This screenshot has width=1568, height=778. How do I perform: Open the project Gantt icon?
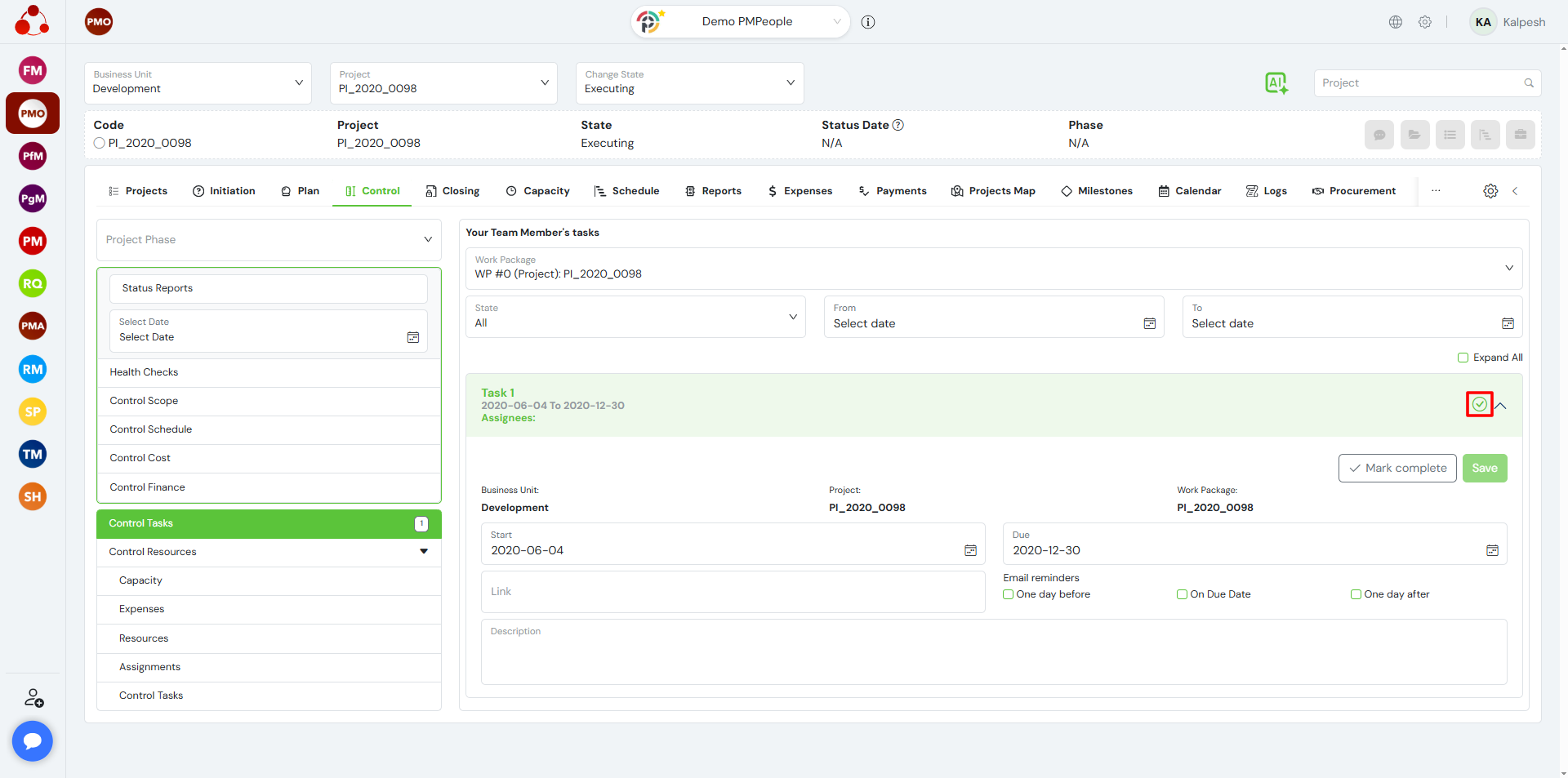(1486, 135)
